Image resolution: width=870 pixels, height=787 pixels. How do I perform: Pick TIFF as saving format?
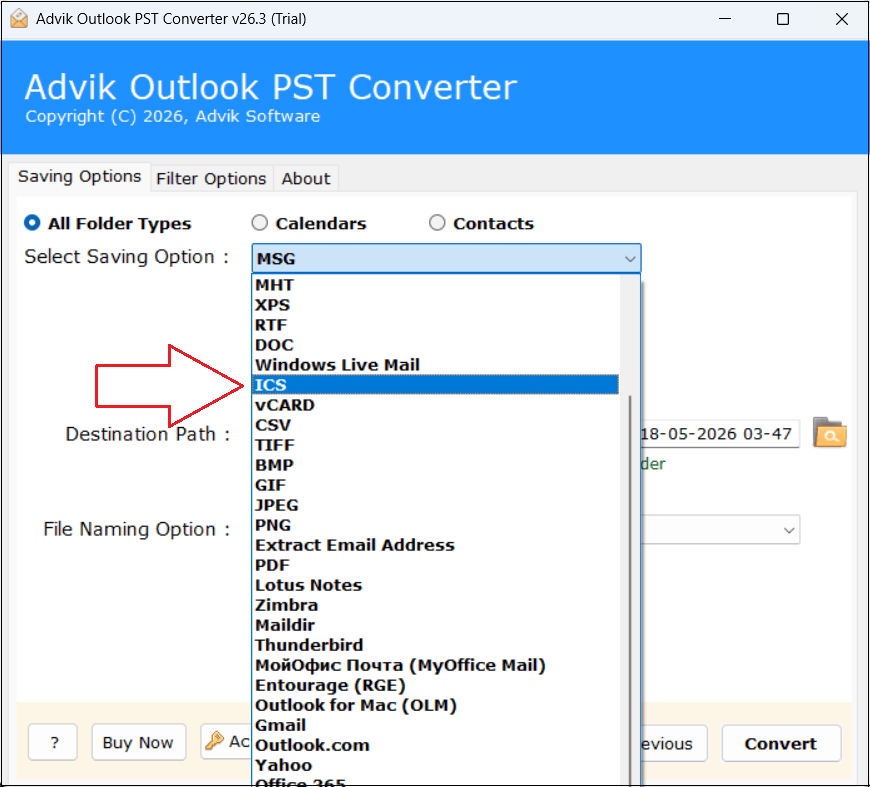[x=436, y=445]
